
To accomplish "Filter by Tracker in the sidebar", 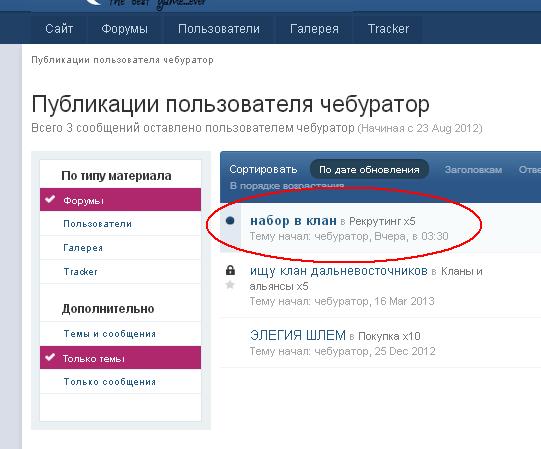I will 120,272.
